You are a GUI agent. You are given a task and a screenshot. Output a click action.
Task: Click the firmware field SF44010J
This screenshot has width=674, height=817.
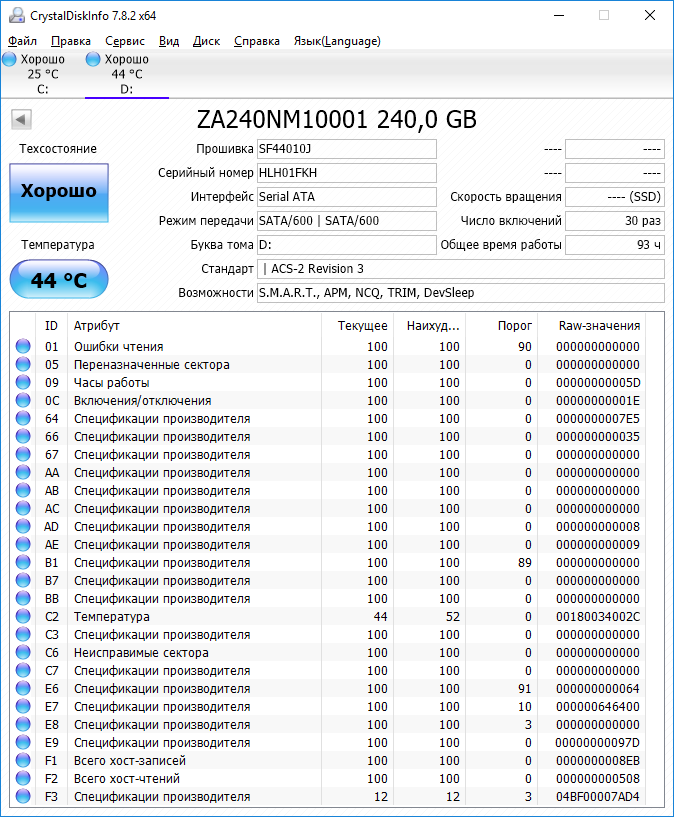pyautogui.click(x=347, y=149)
